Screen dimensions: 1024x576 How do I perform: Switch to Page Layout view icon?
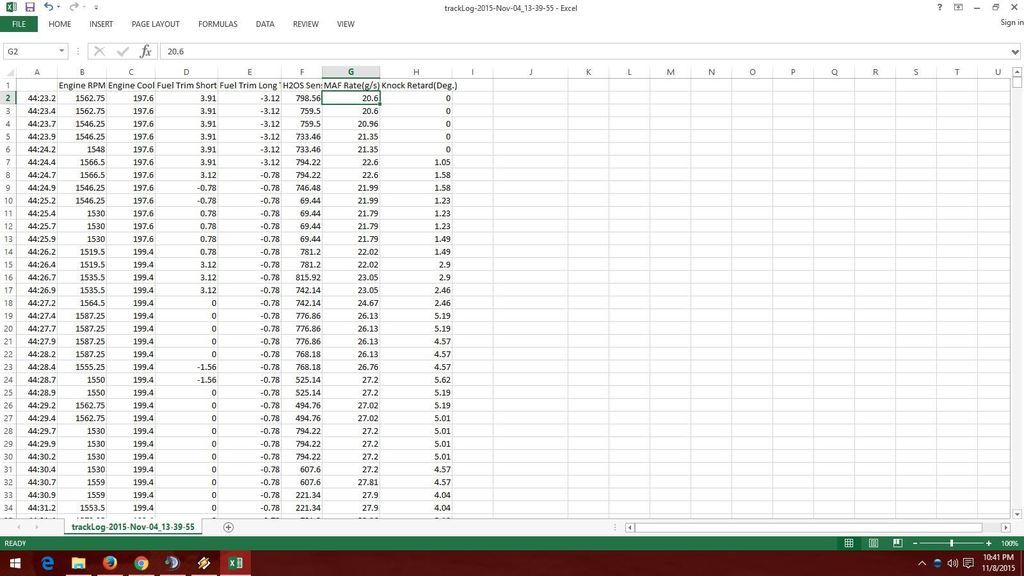[873, 543]
